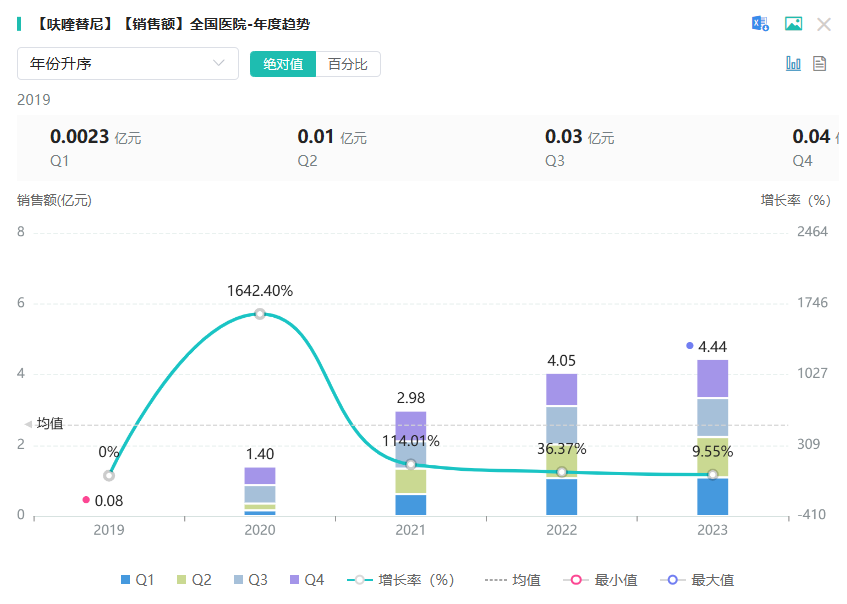This screenshot has width=847, height=604.
Task: Select the 绝对值 tab
Action: click(x=283, y=64)
